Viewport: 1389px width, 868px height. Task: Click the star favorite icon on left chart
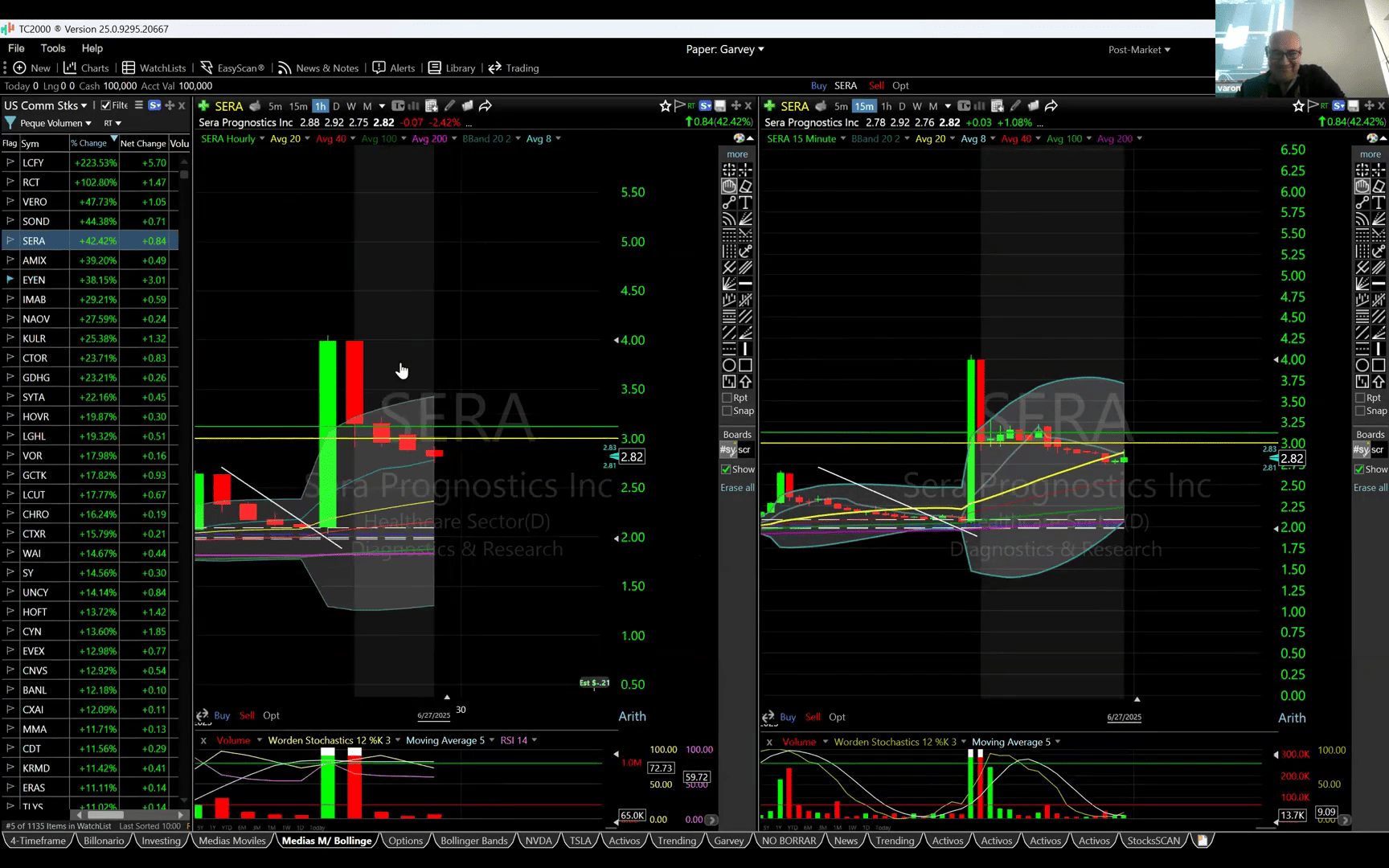(x=665, y=106)
